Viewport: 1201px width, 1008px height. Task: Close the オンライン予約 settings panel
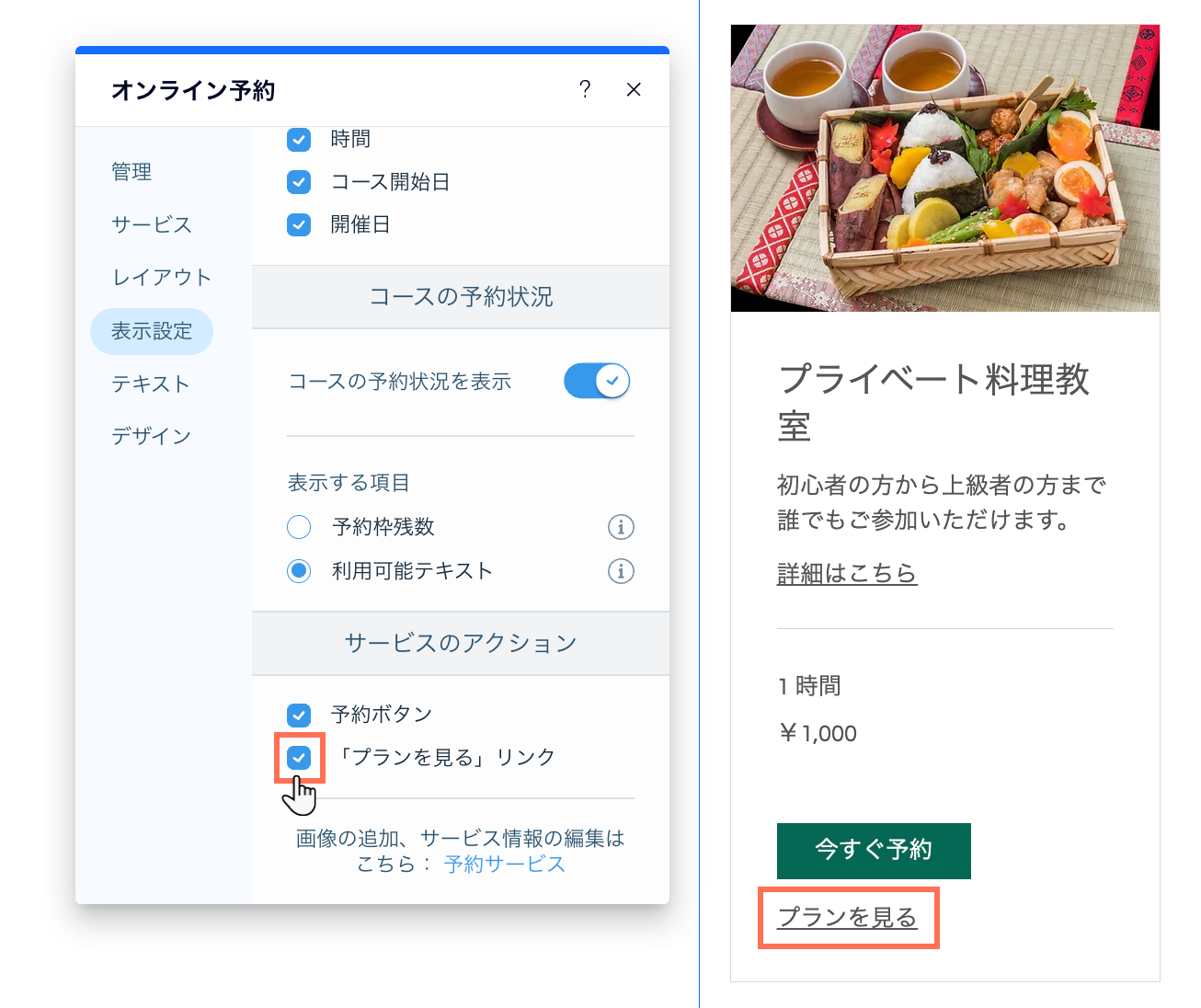(x=634, y=89)
